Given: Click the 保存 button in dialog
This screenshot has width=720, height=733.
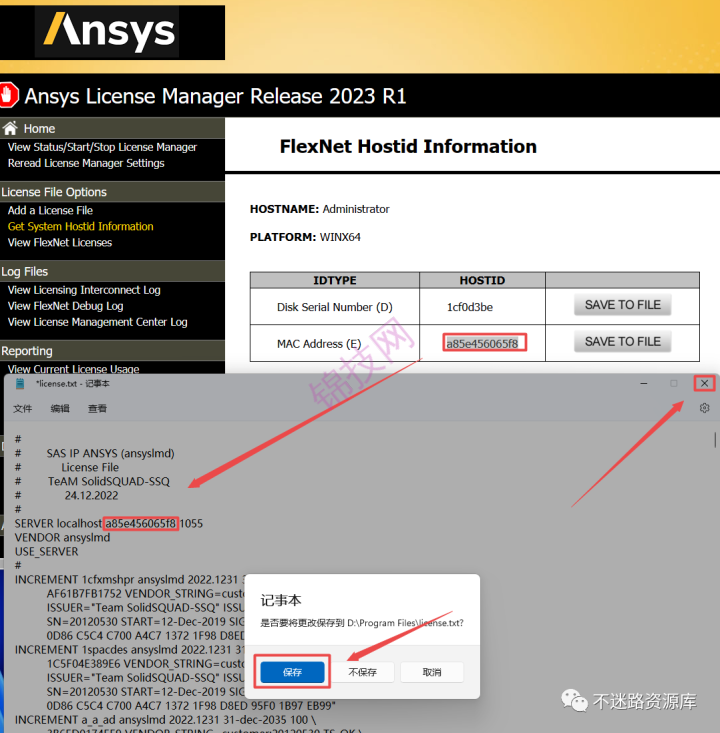Looking at the screenshot, I should (292, 672).
